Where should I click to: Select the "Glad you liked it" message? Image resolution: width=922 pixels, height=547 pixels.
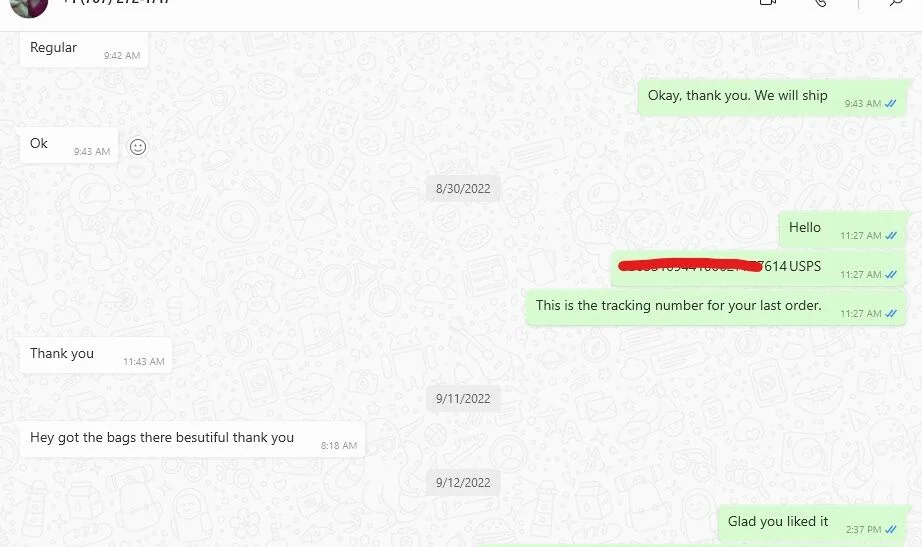812,523
